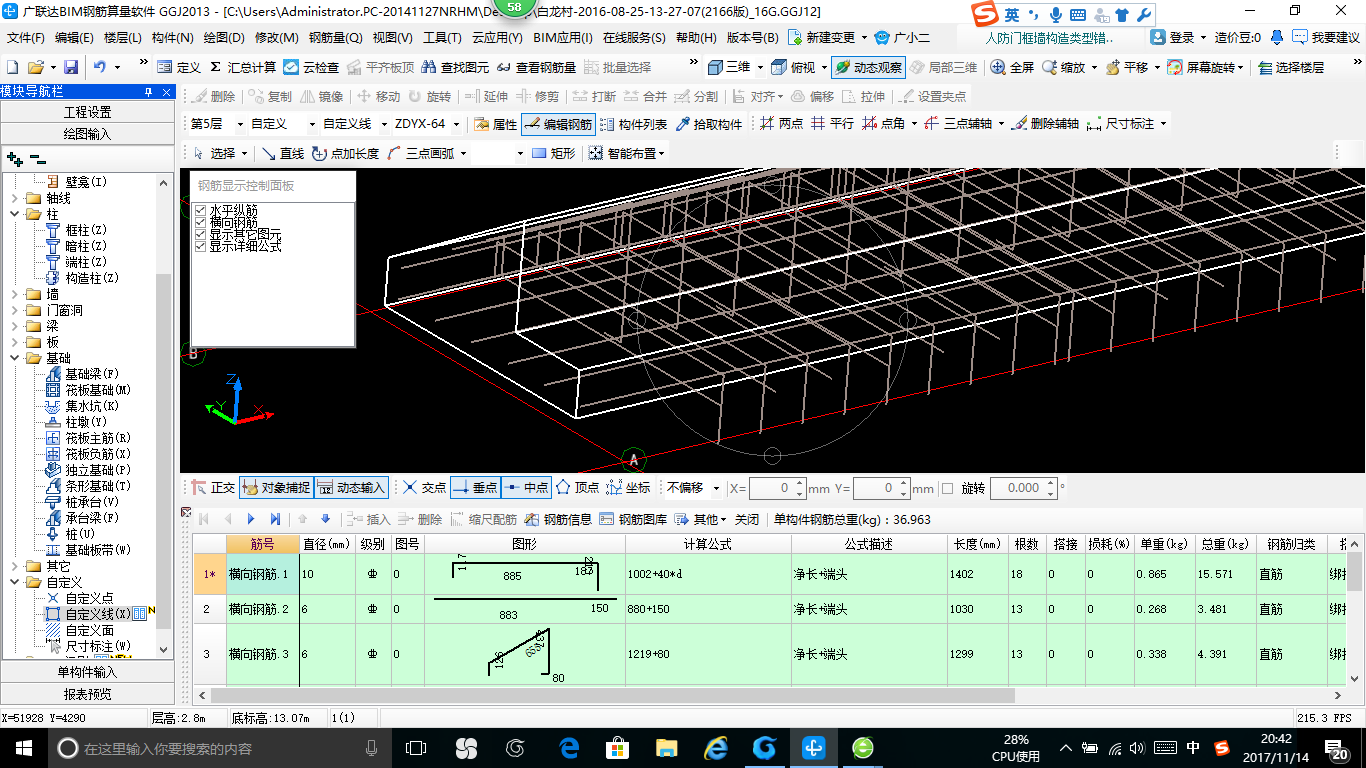This screenshot has width=1366, height=768.
Task: Select 点加长度 point-plus-length tool
Action: [x=345, y=153]
